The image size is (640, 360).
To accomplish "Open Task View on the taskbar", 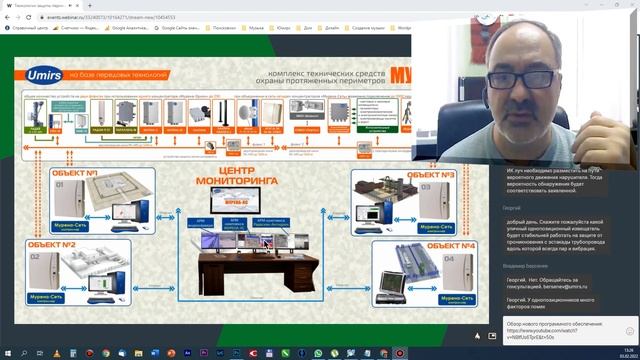I will tap(40, 353).
